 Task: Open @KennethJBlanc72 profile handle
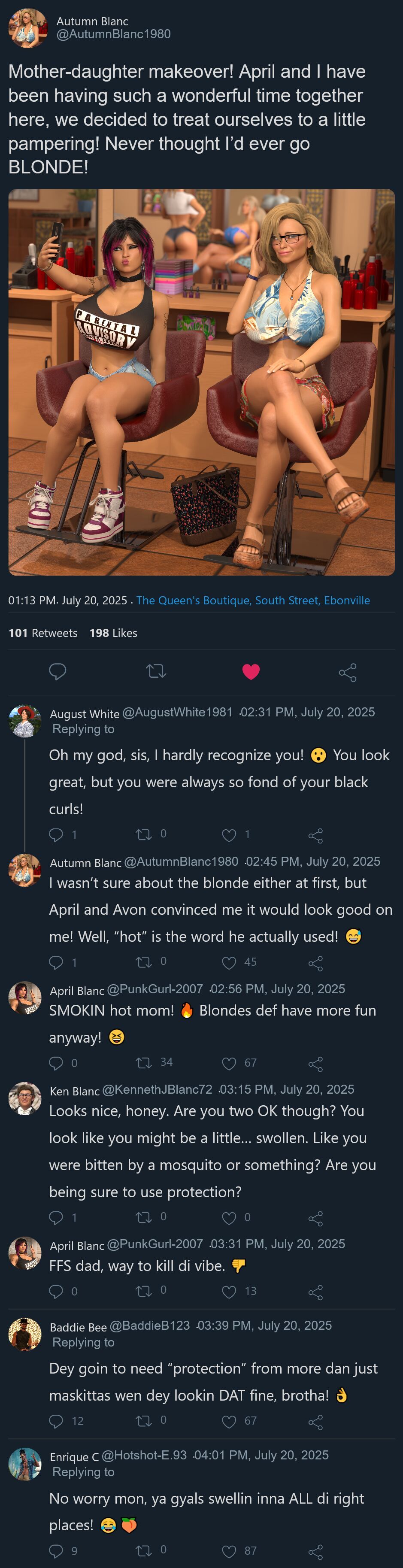(x=157, y=1089)
